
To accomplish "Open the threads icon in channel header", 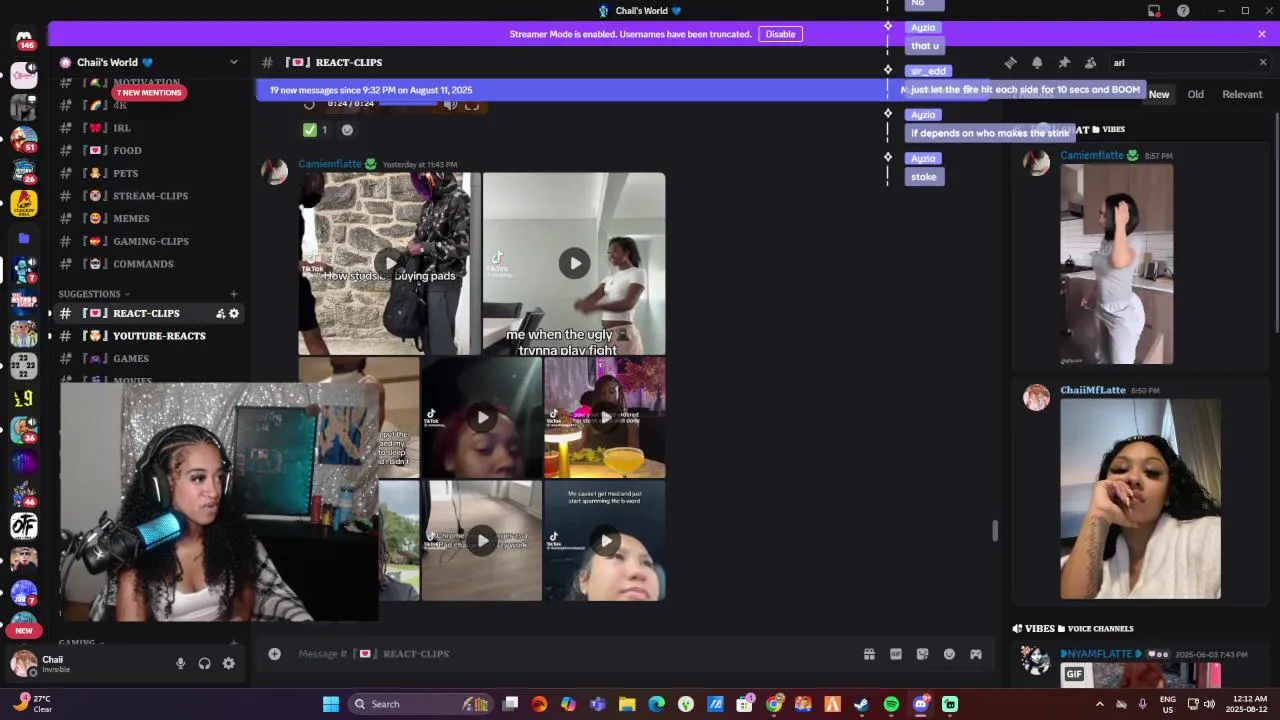I will click(x=1011, y=62).
